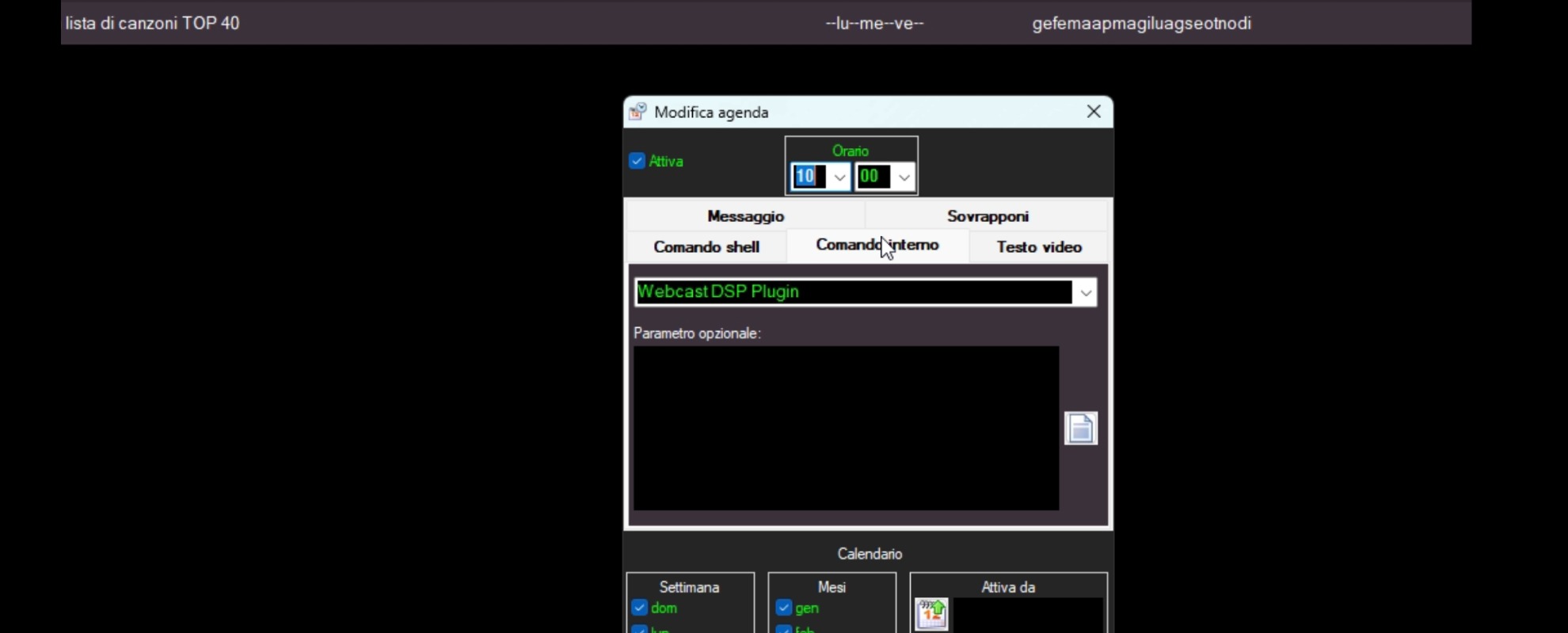Expand the hour dropdown arrow in Orario
The image size is (1568, 633).
click(839, 177)
